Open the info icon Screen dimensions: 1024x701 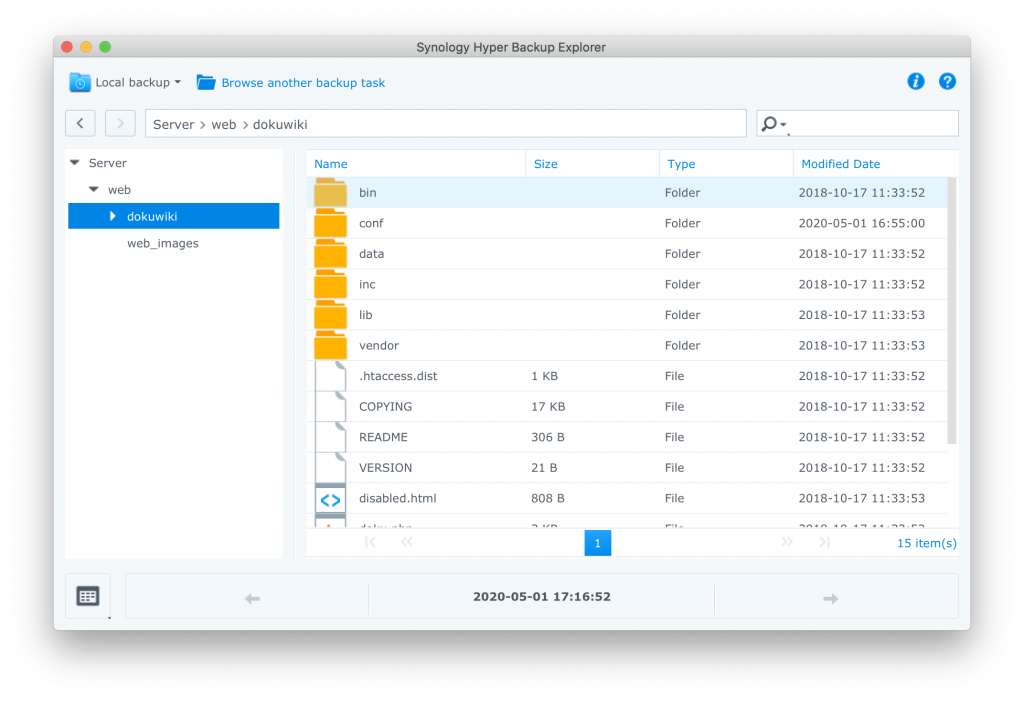coord(916,81)
